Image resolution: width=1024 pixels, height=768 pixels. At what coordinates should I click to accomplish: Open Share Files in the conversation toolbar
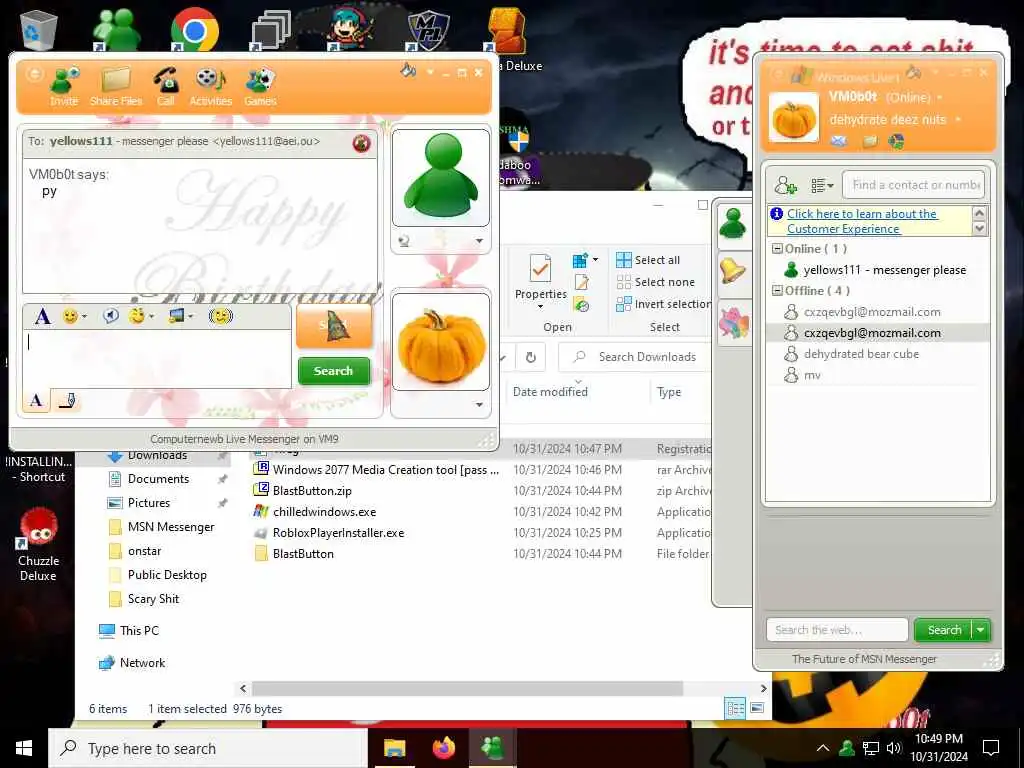click(116, 86)
